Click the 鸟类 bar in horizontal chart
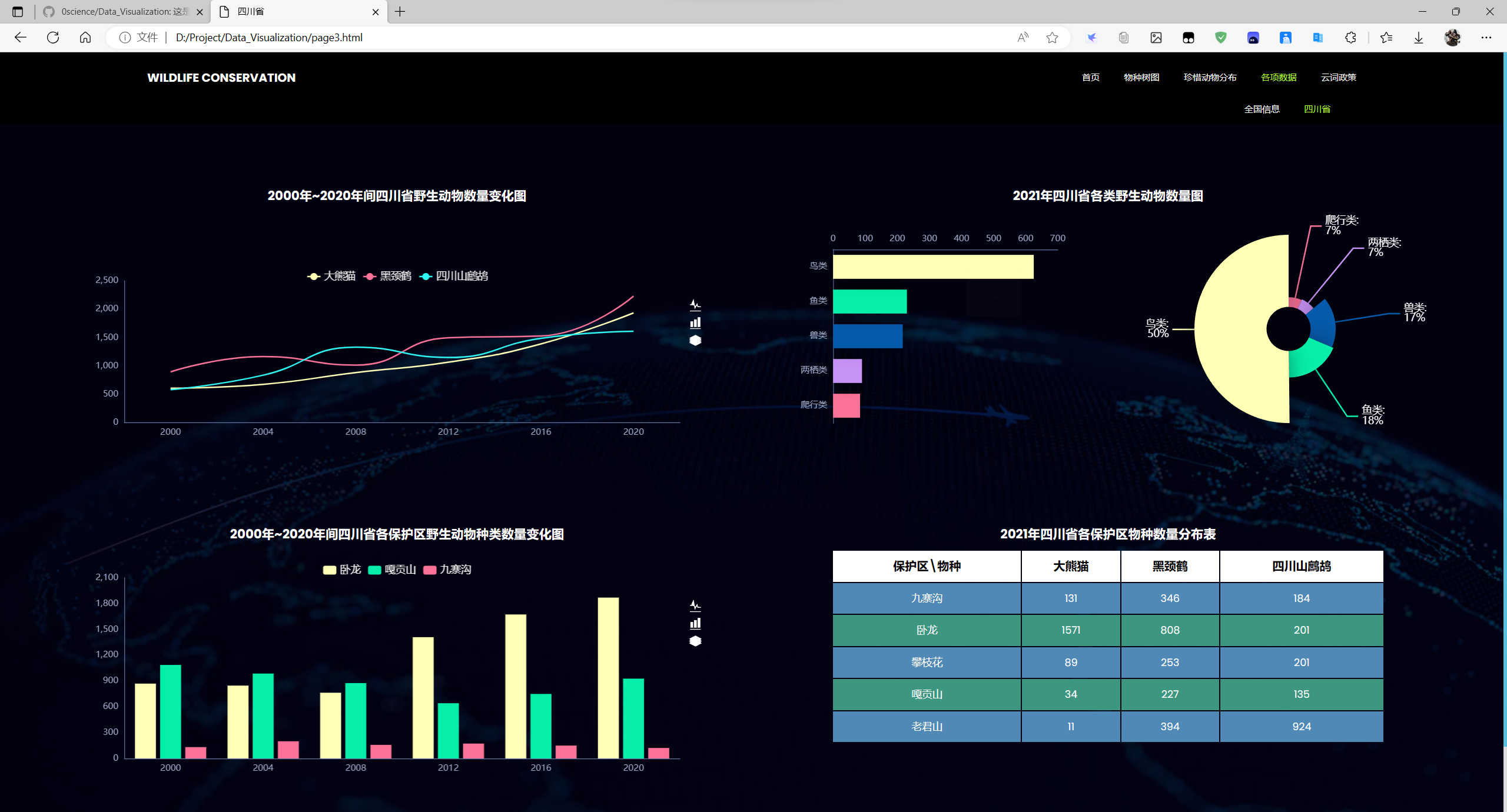This screenshot has width=1507, height=812. (x=933, y=267)
